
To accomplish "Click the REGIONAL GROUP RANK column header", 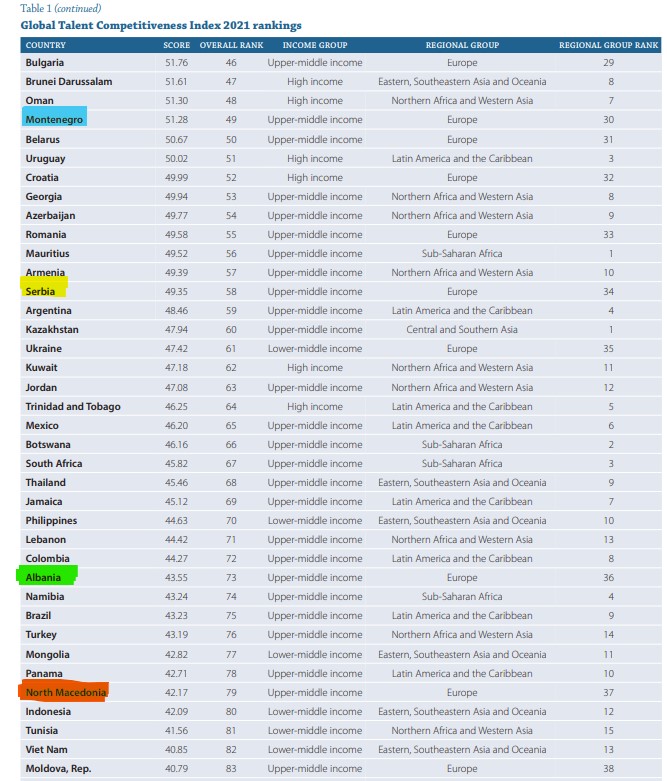I will 608,45.
